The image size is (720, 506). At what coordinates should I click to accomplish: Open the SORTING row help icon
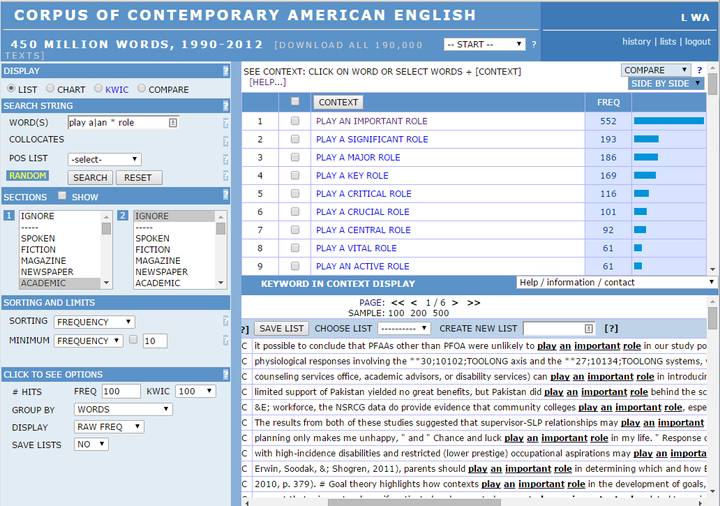point(225,321)
